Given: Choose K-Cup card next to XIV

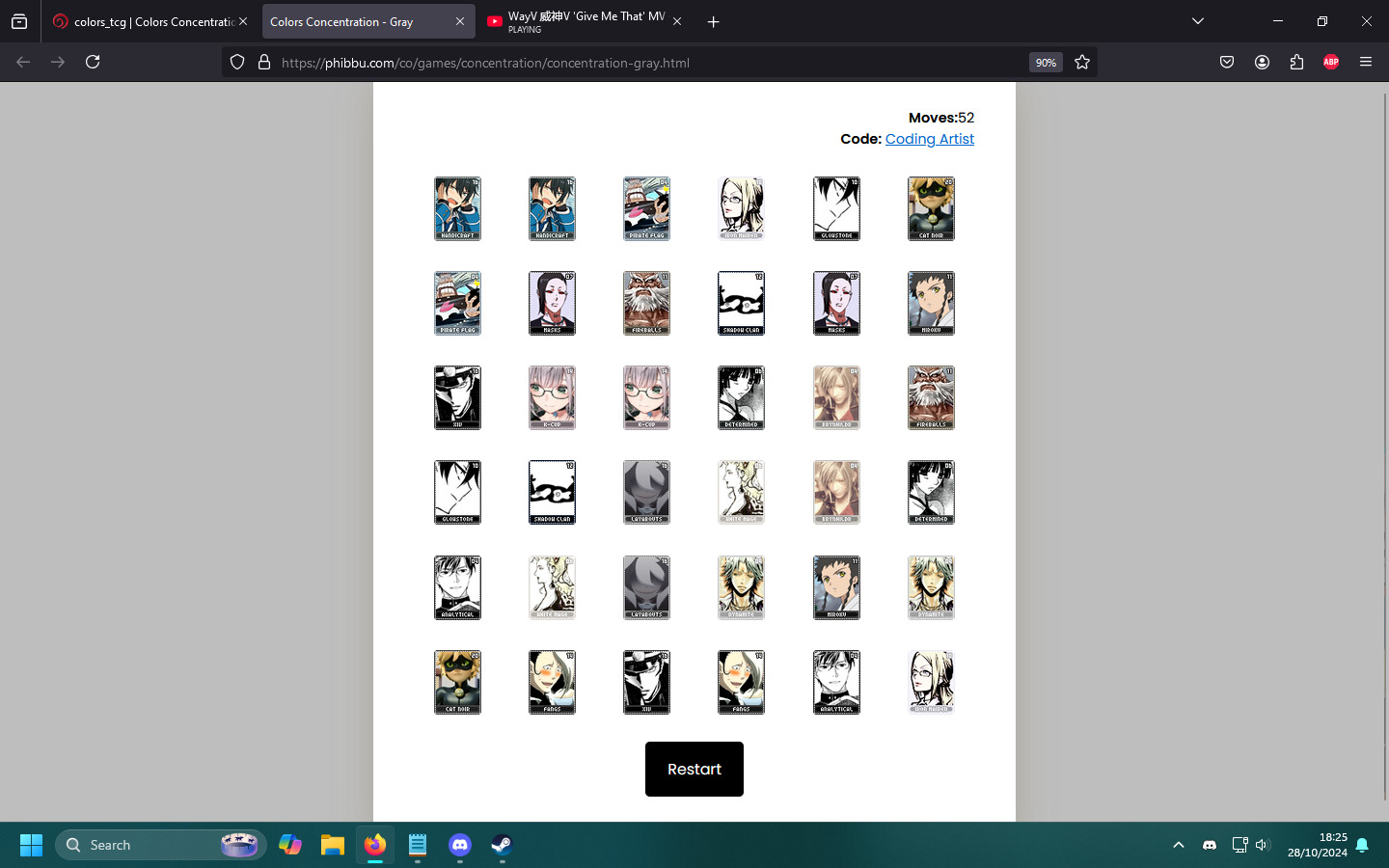Looking at the screenshot, I should 552,397.
